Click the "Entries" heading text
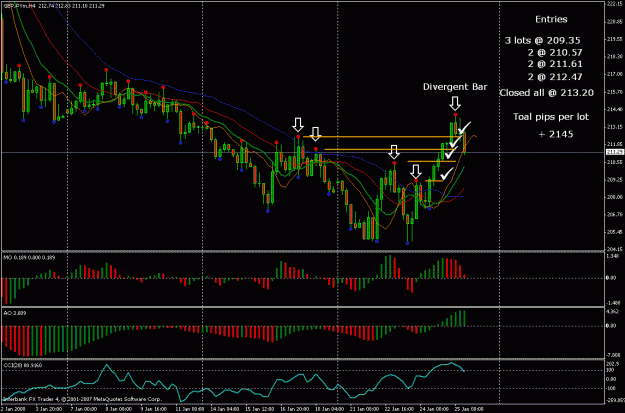 tap(551, 19)
